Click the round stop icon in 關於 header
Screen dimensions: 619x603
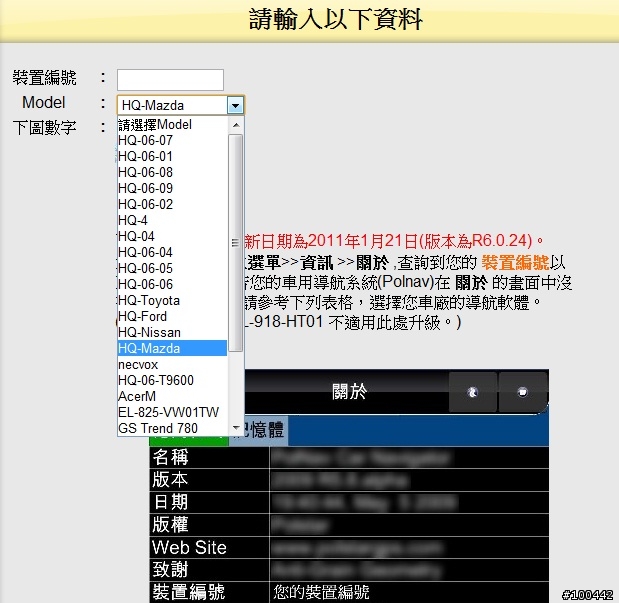coord(523,392)
